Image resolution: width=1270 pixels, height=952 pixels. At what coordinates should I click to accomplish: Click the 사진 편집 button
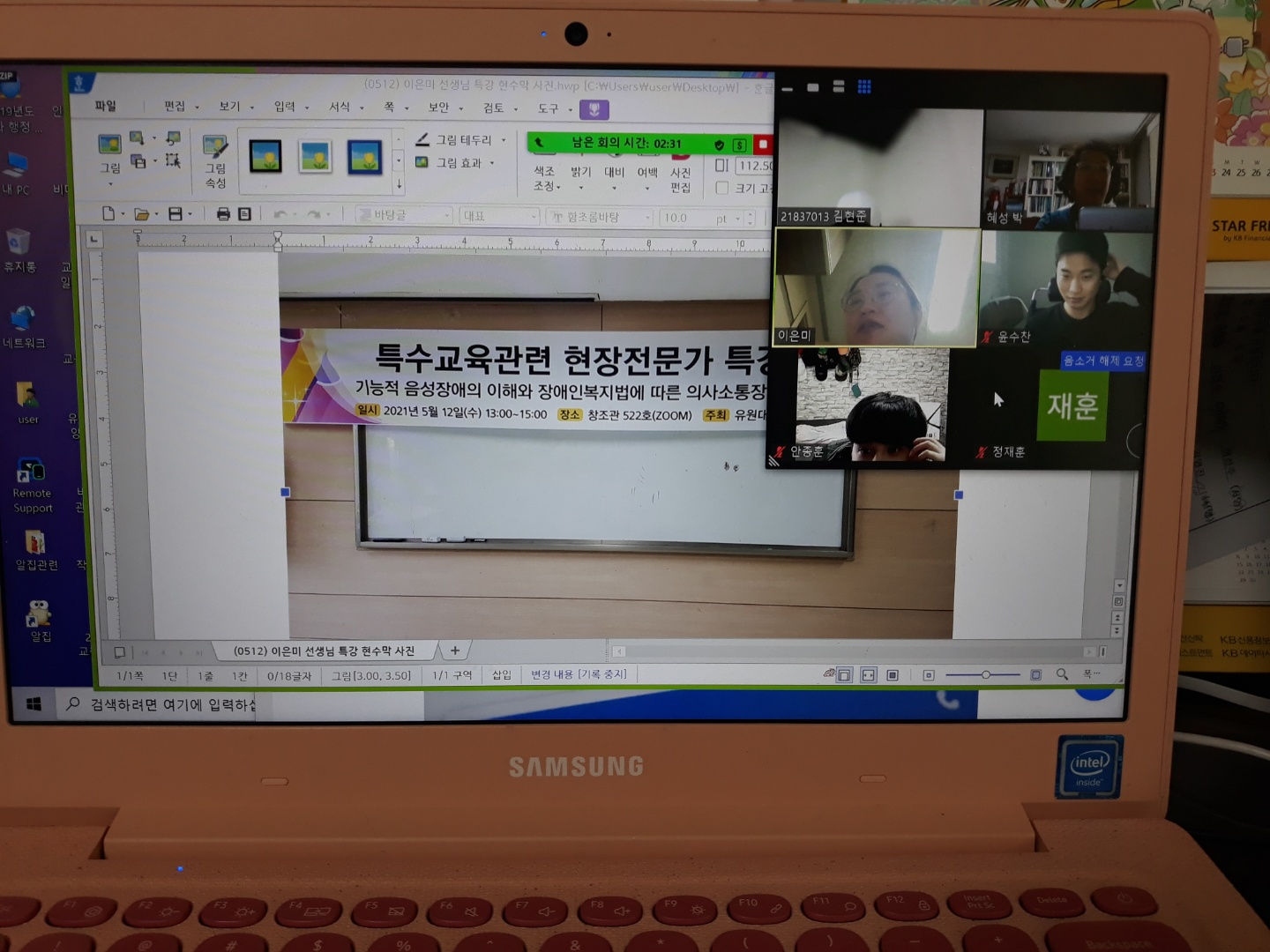pos(680,179)
